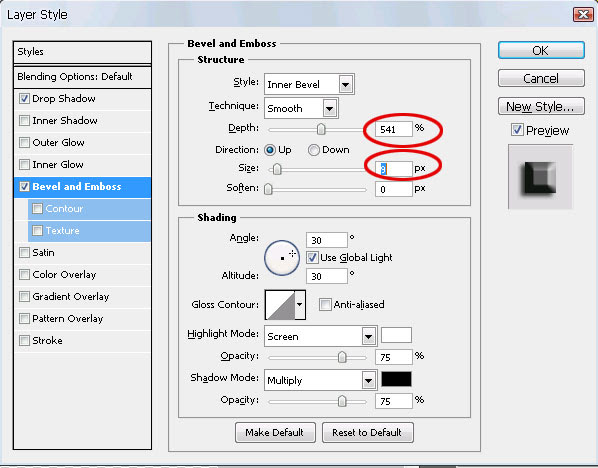Close the Layer Style dialog
Viewport: 598px width, 468px height.
pyautogui.click(x=583, y=14)
